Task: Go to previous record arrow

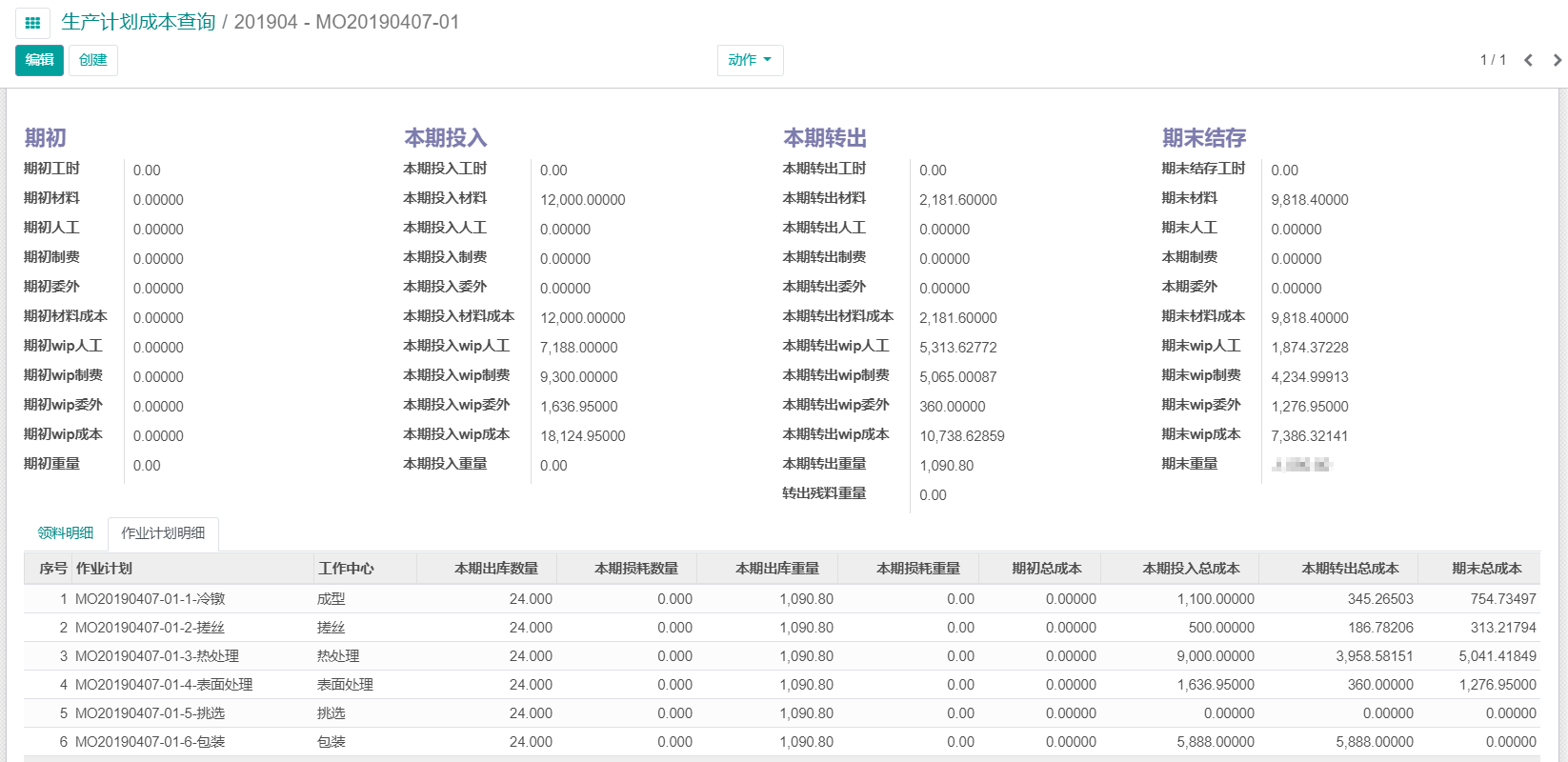Action: pos(1528,60)
